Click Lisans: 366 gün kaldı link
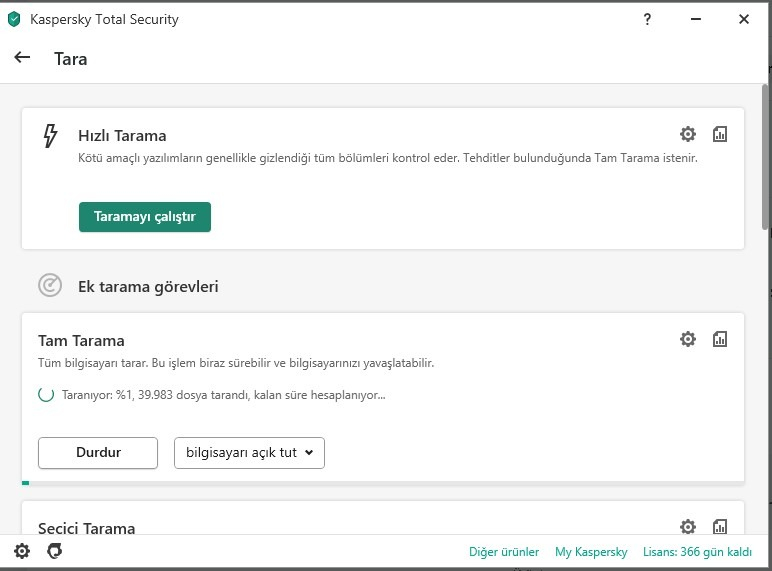This screenshot has width=772, height=571. pos(697,552)
